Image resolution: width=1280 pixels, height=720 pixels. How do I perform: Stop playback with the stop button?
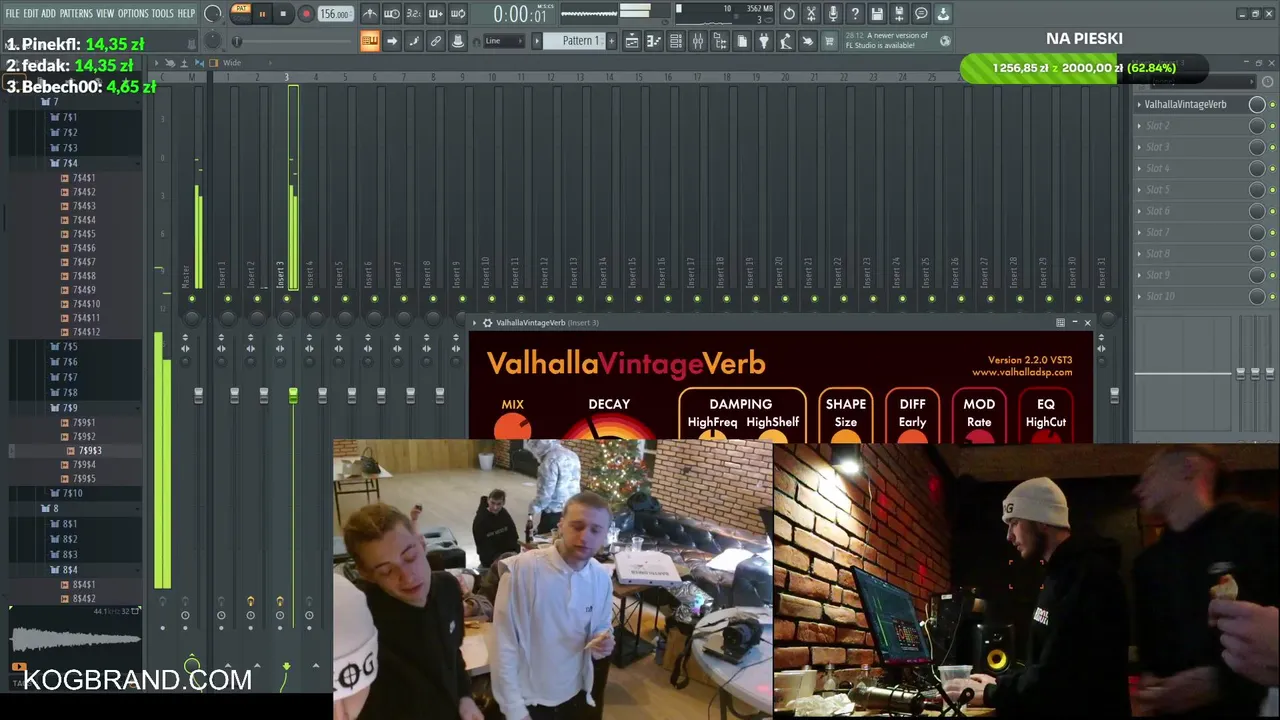click(283, 14)
